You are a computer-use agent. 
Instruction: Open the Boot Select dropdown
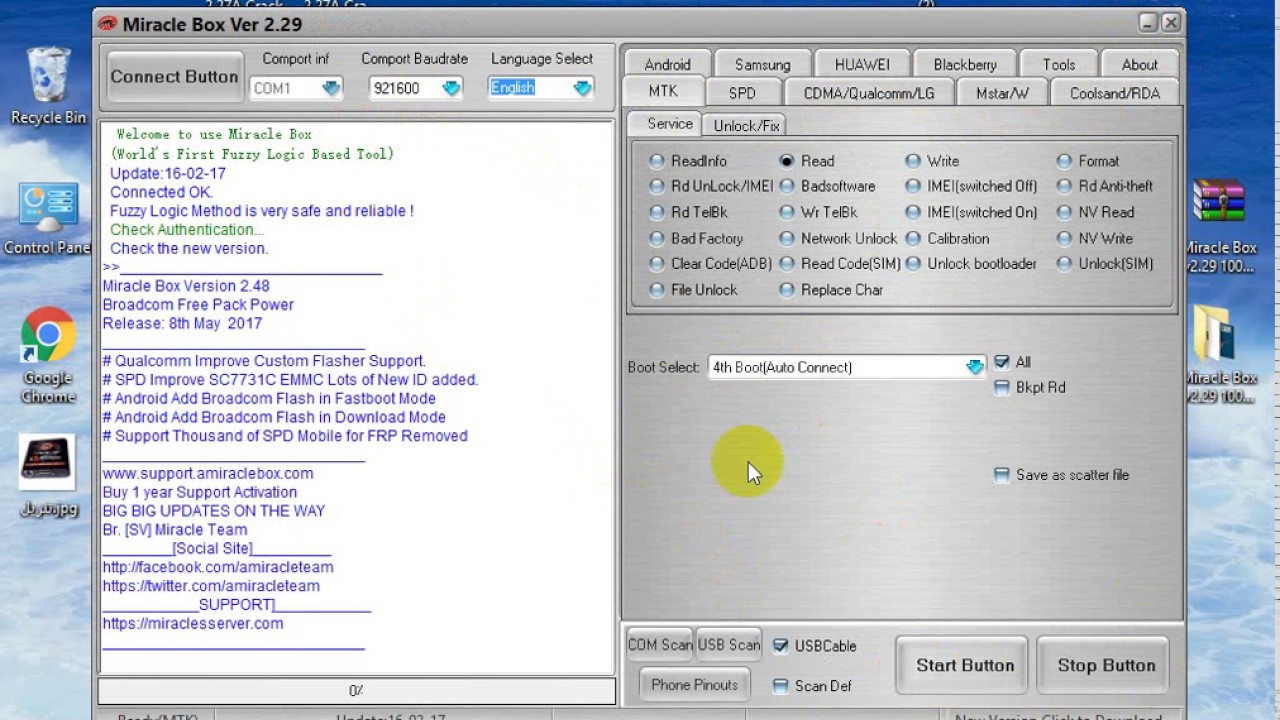tap(973, 367)
